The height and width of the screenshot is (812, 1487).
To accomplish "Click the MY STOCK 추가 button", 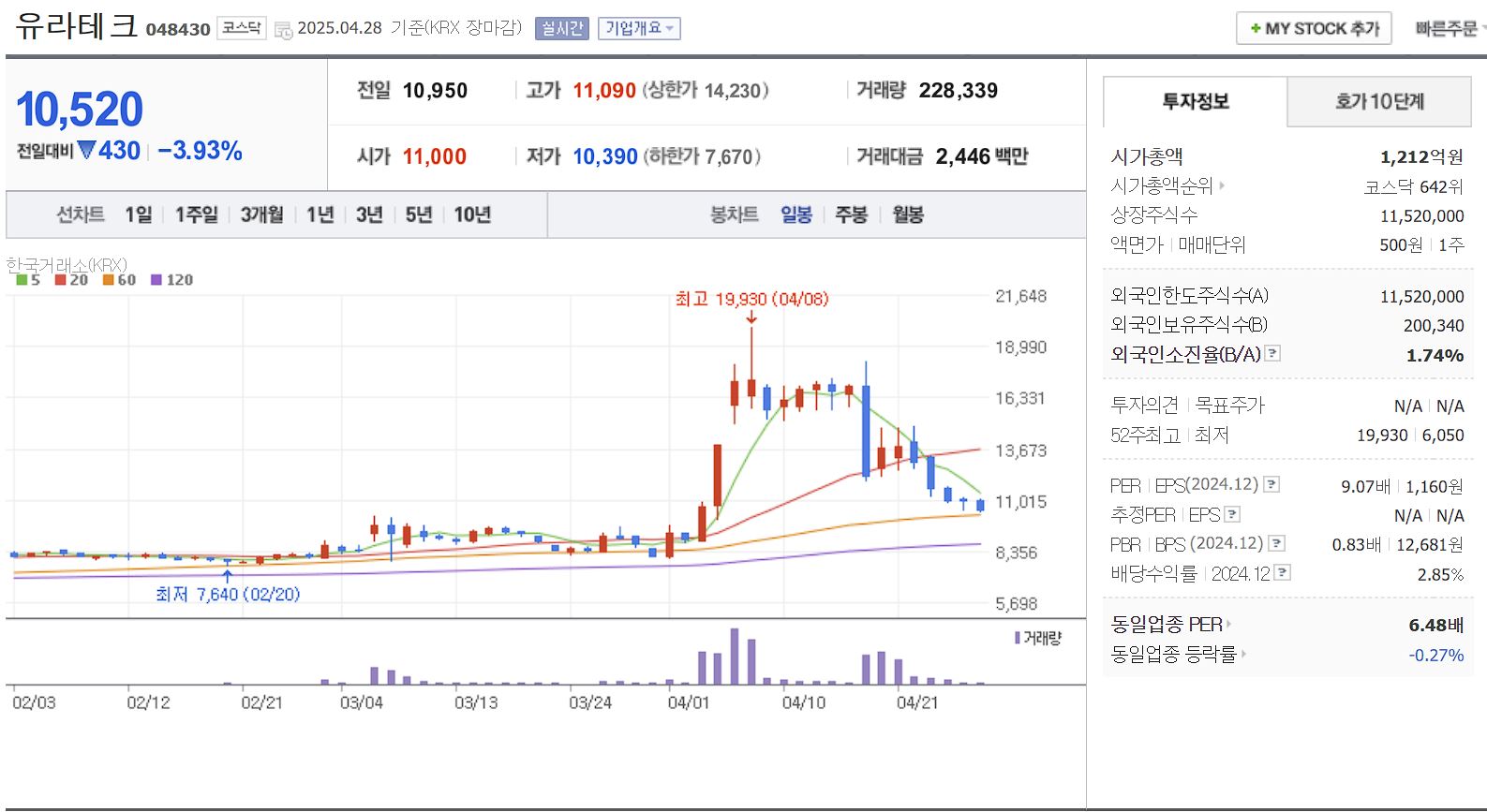I will [1314, 29].
